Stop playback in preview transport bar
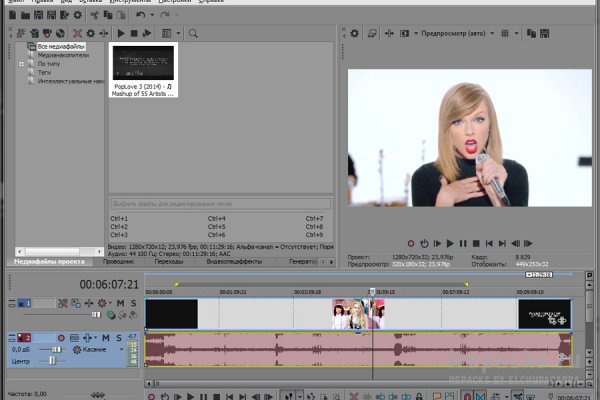Image resolution: width=600 pixels, height=400 pixels. tap(476, 243)
